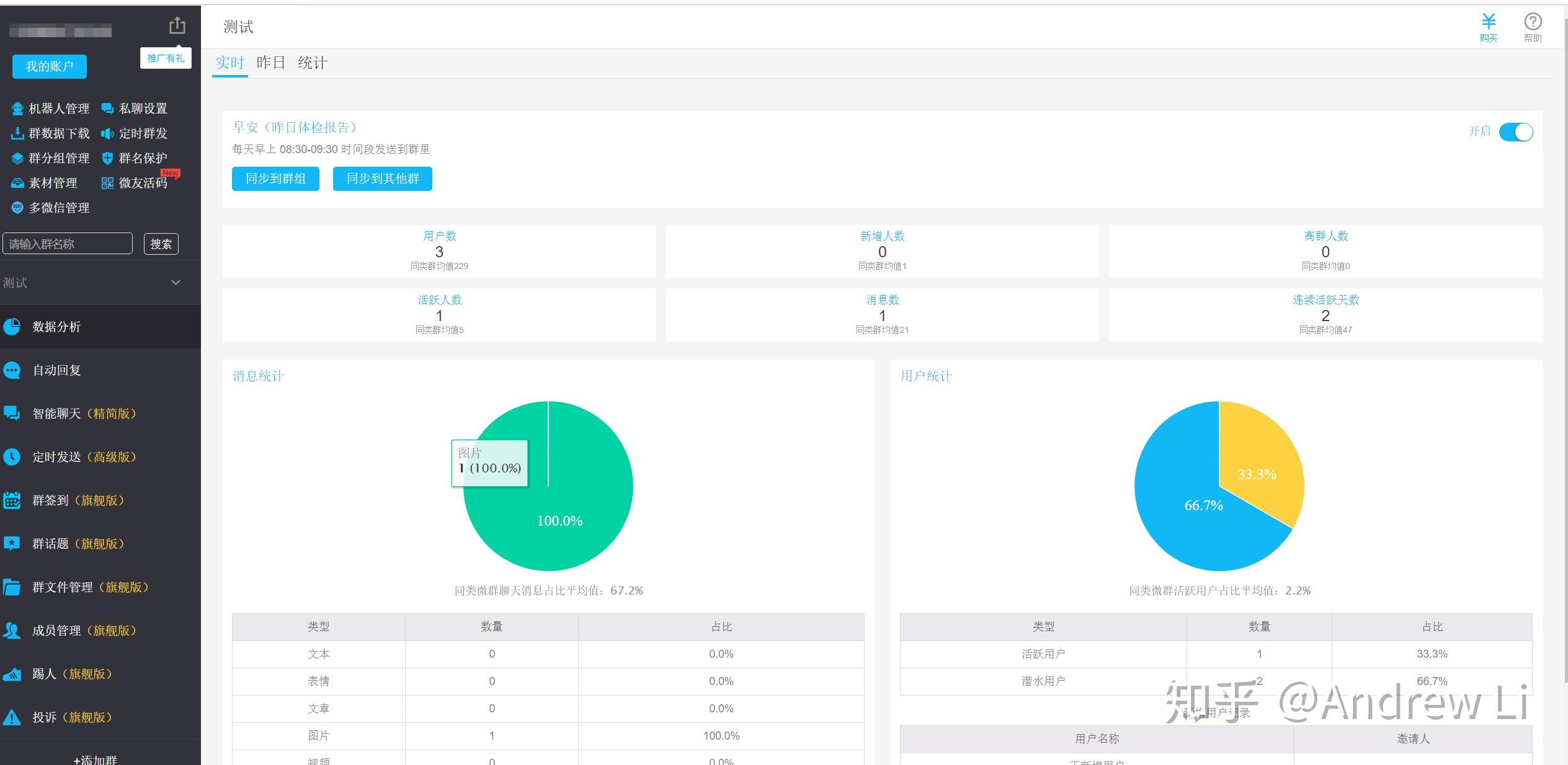Click the 文本 row in message table
Viewport: 1568px width, 765px height.
click(x=548, y=654)
